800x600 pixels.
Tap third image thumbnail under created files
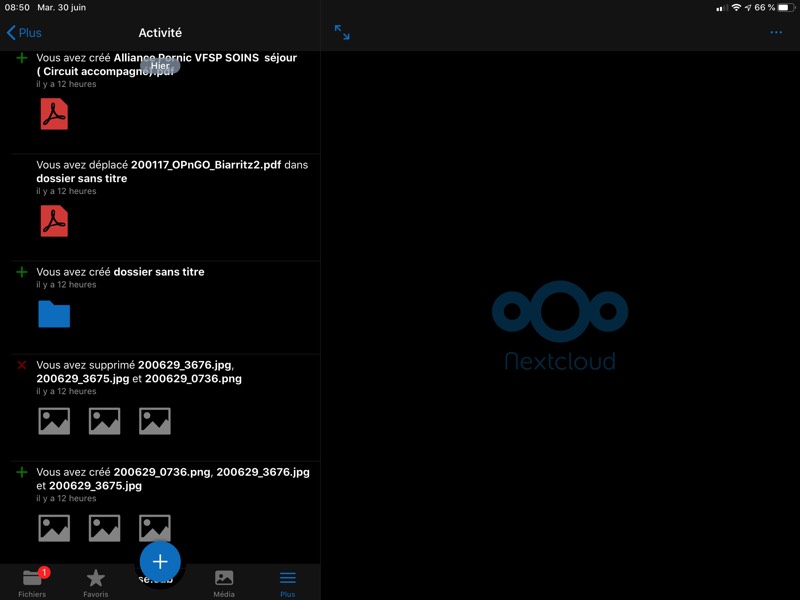click(x=154, y=528)
